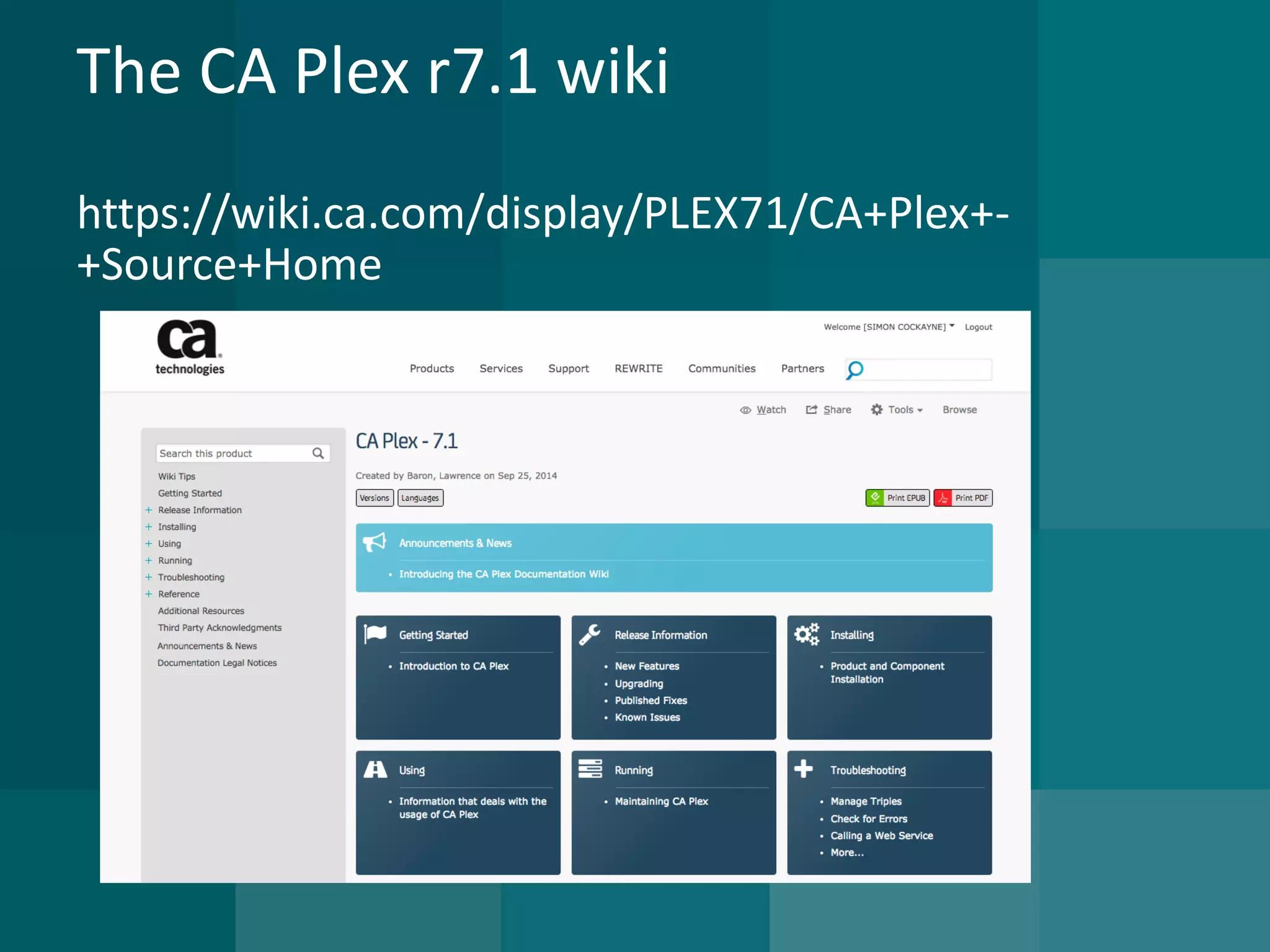Open the Communities menu
The image size is (1270, 952).
pyautogui.click(x=722, y=369)
